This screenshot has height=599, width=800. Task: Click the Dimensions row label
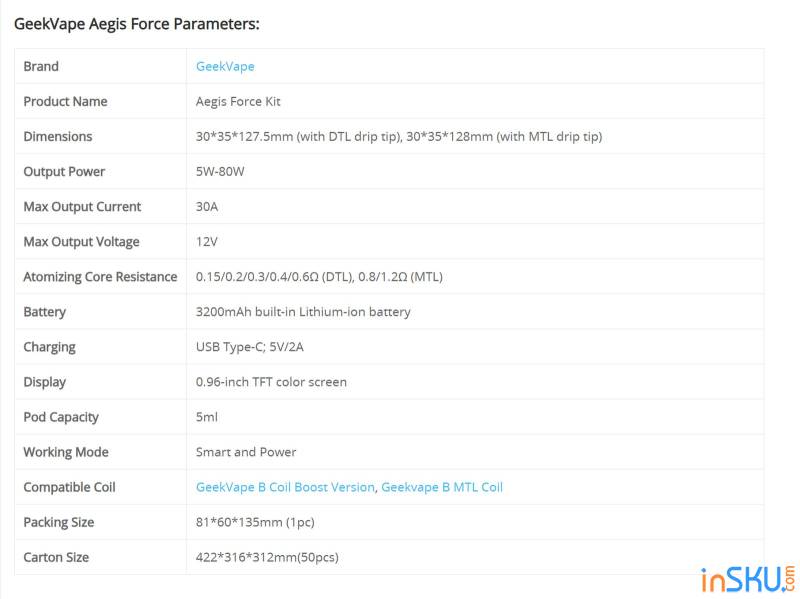58,136
